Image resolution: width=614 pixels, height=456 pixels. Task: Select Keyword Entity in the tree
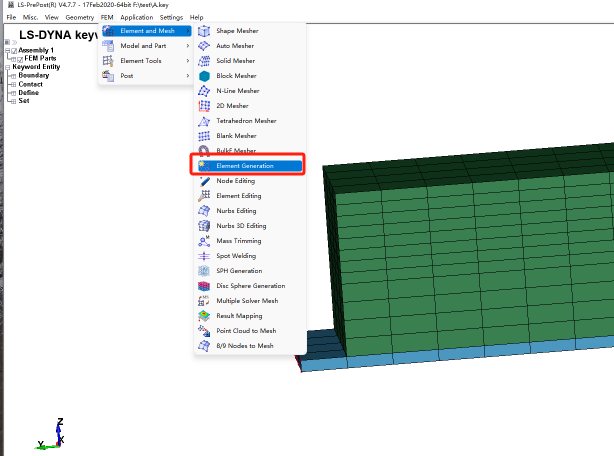click(36, 67)
